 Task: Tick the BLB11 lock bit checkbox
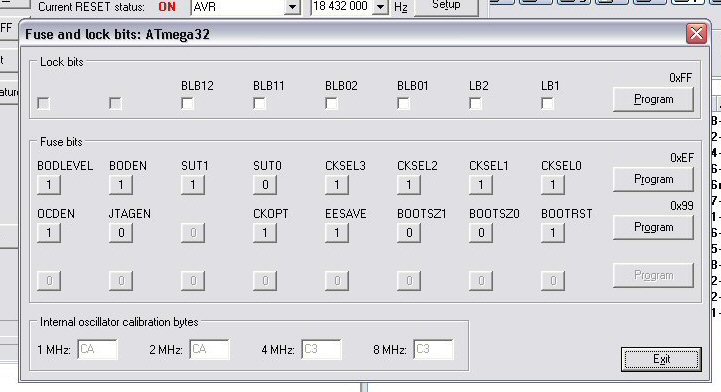[259, 103]
